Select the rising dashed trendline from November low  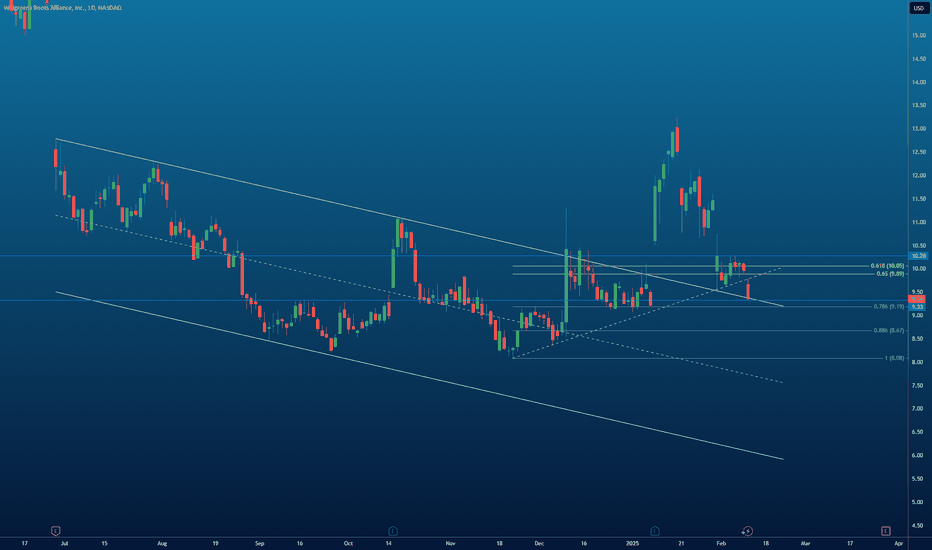point(648,313)
